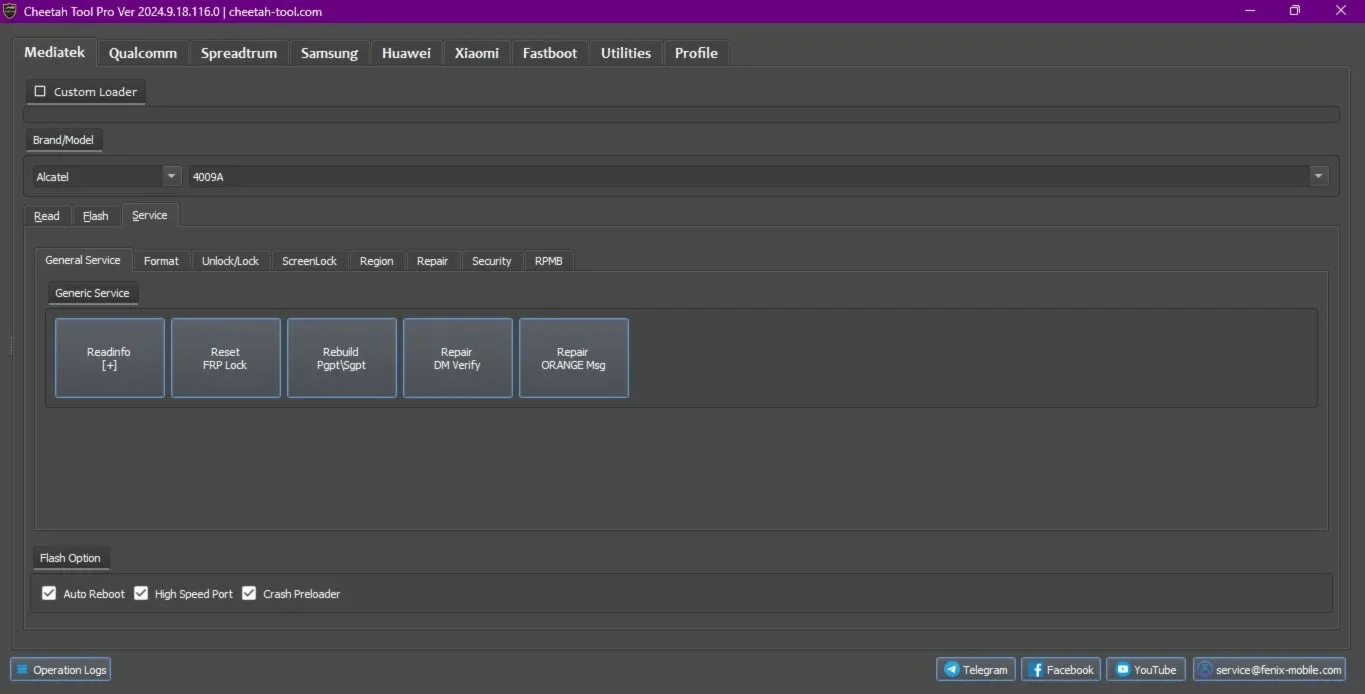Switch to the Qualcomm tab
The image size is (1365, 694).
[142, 53]
